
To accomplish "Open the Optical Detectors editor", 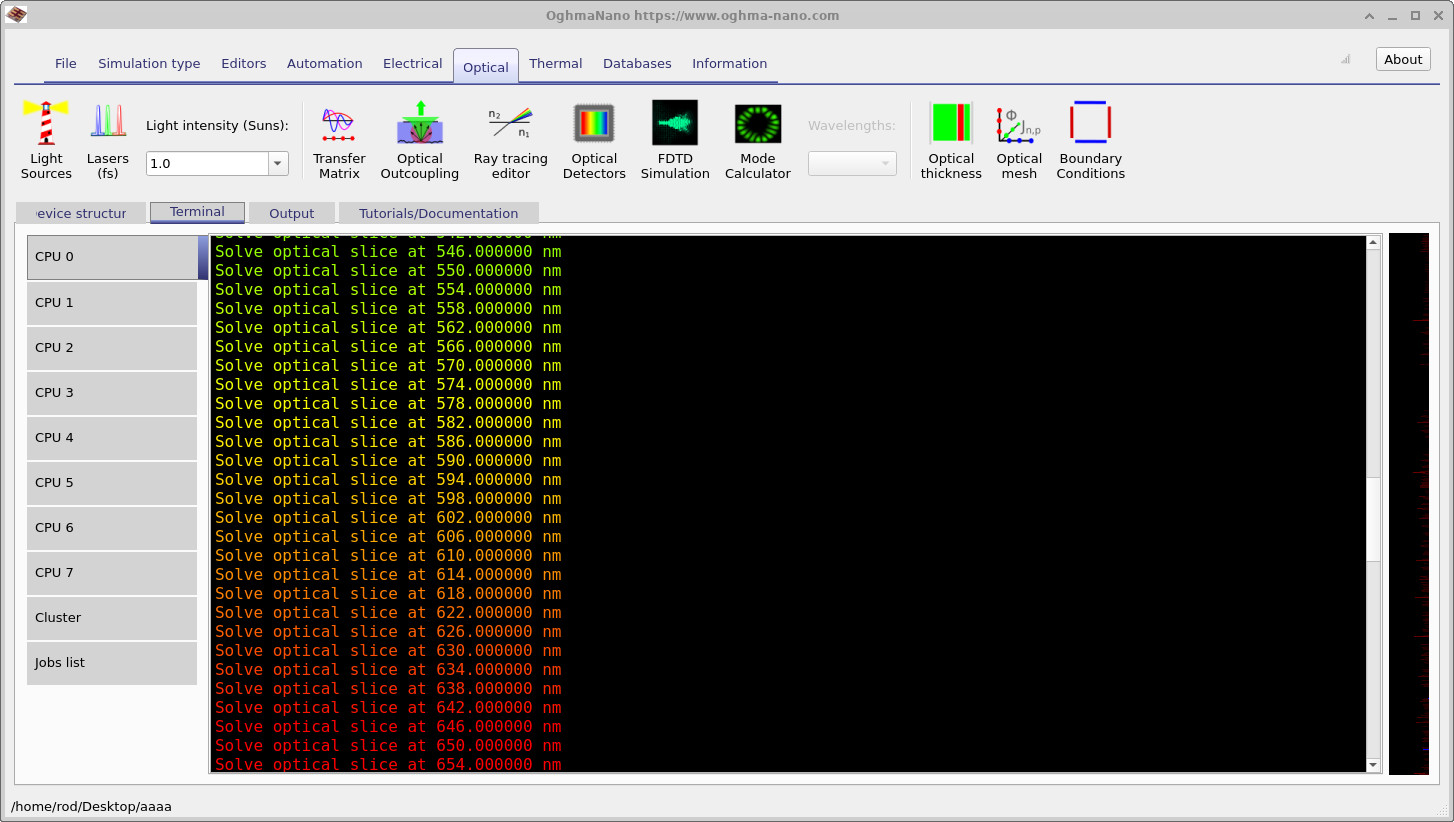I will [594, 140].
